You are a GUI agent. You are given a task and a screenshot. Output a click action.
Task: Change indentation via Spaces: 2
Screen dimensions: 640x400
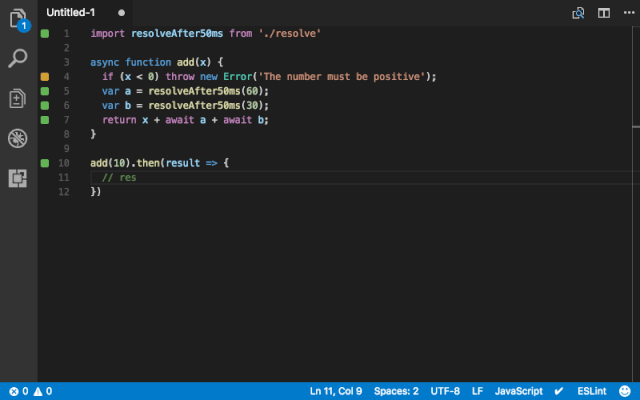point(396,391)
